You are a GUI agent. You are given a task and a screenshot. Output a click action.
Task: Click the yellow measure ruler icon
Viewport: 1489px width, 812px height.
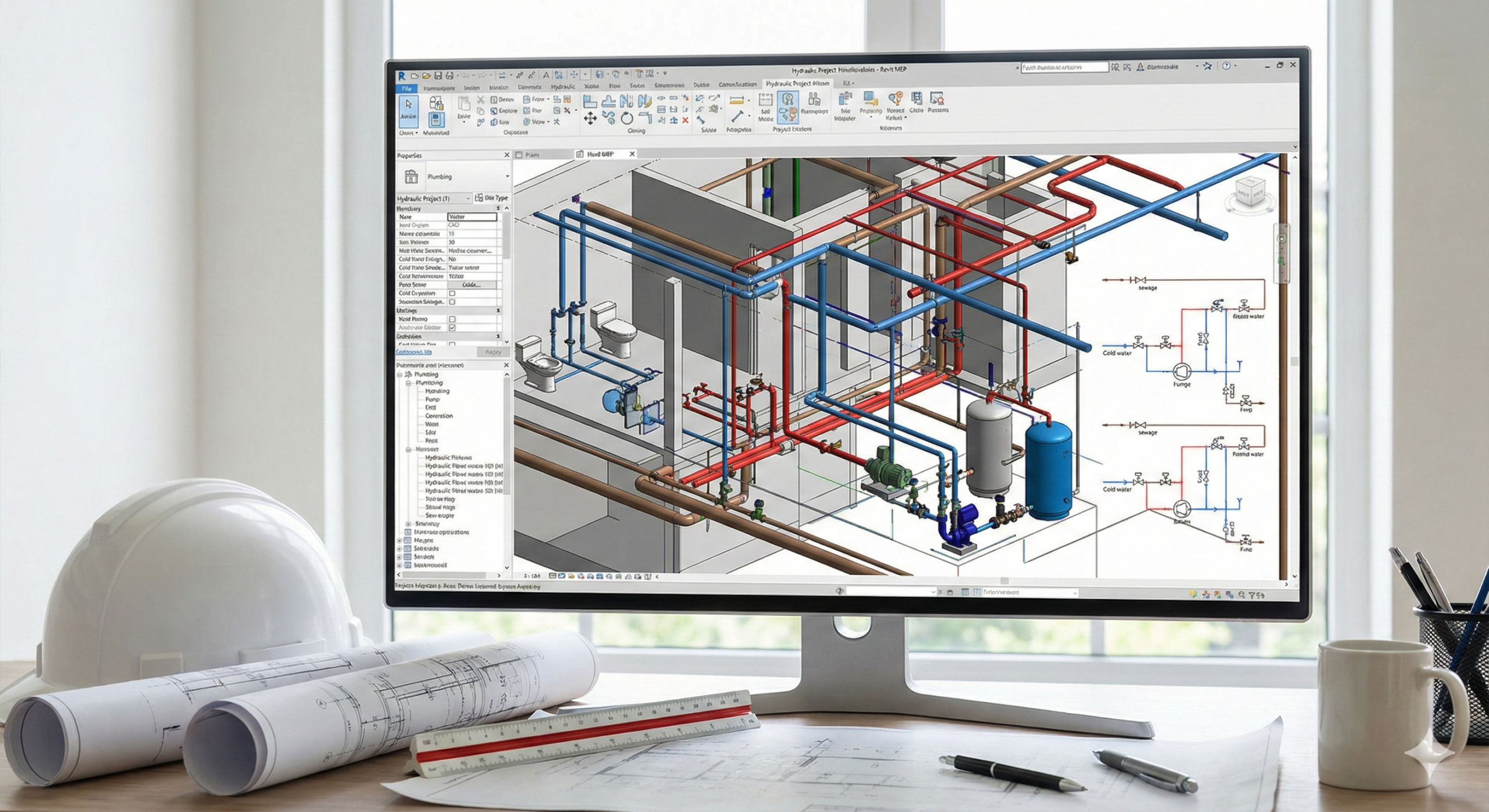click(x=738, y=100)
